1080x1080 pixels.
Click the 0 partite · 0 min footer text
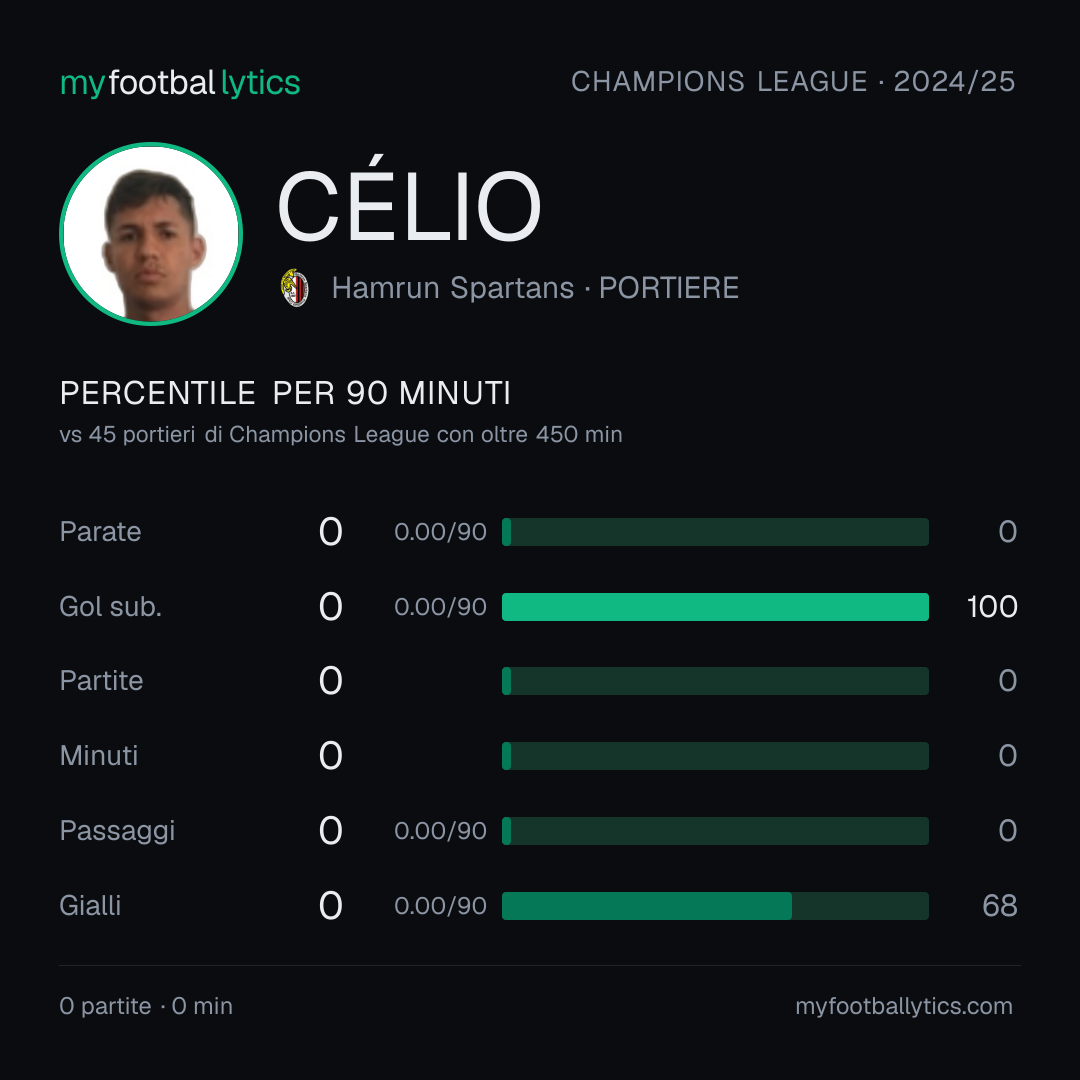tap(146, 1006)
